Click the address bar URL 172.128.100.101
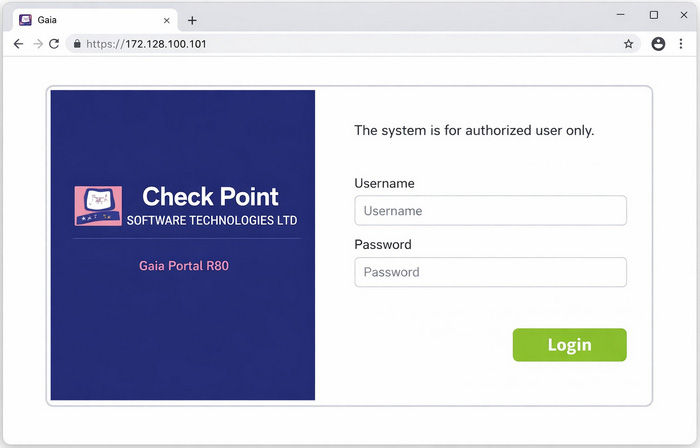This screenshot has width=700, height=448. [146, 44]
